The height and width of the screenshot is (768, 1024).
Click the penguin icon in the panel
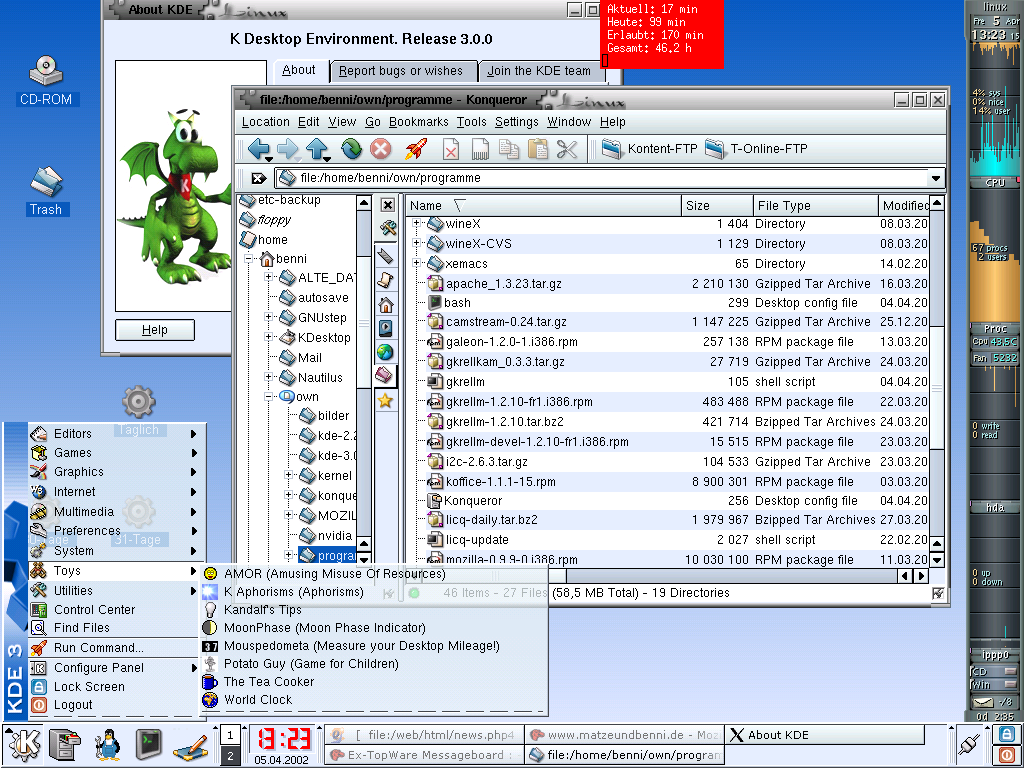tap(108, 744)
